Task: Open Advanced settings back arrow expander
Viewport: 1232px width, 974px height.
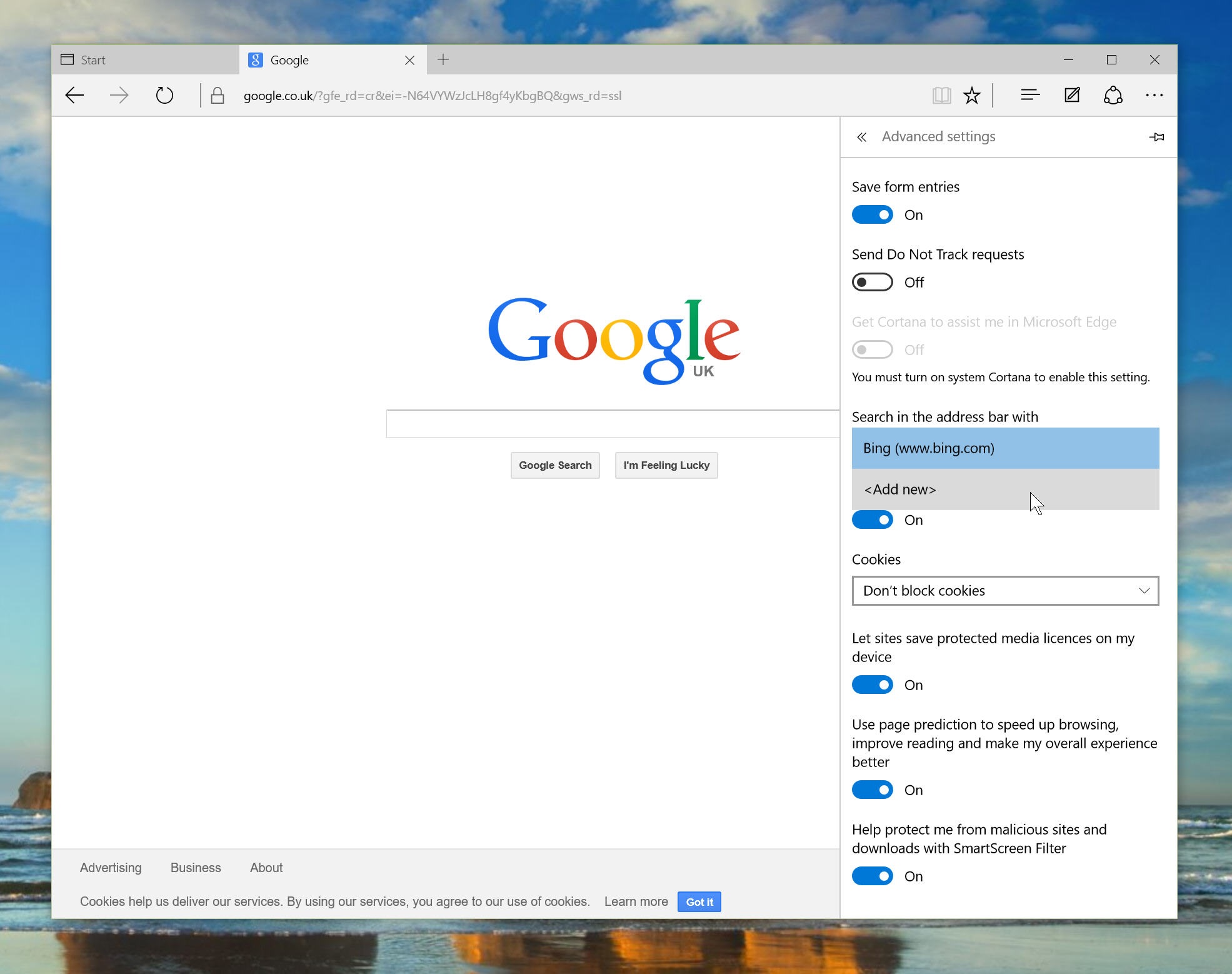Action: click(860, 137)
